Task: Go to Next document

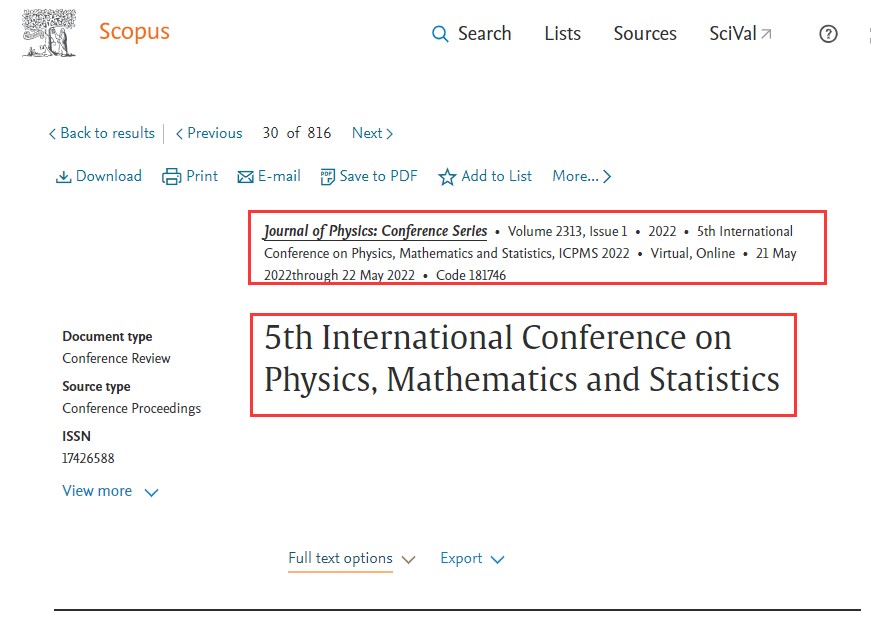Action: tap(372, 133)
